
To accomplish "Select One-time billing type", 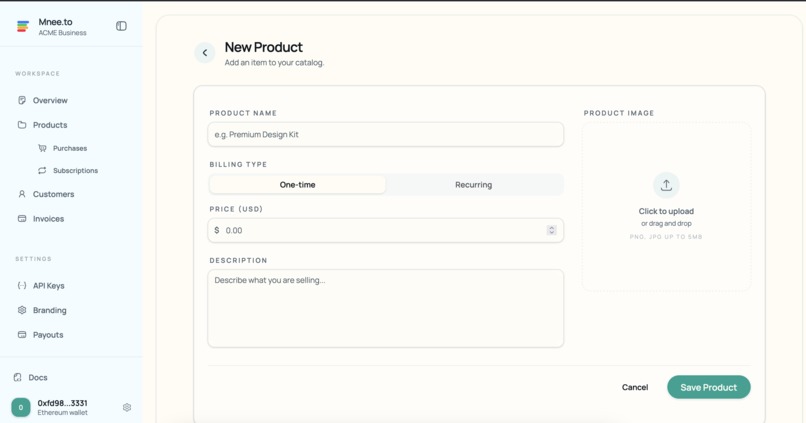I will pos(298,185).
